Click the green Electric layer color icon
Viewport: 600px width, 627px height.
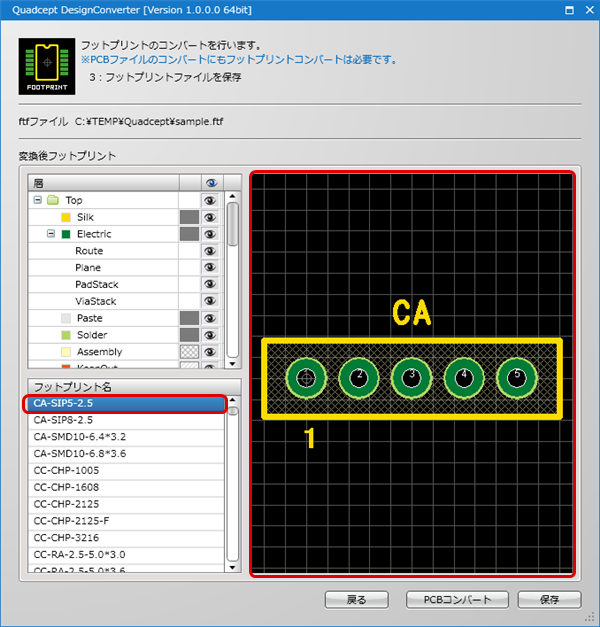point(66,234)
